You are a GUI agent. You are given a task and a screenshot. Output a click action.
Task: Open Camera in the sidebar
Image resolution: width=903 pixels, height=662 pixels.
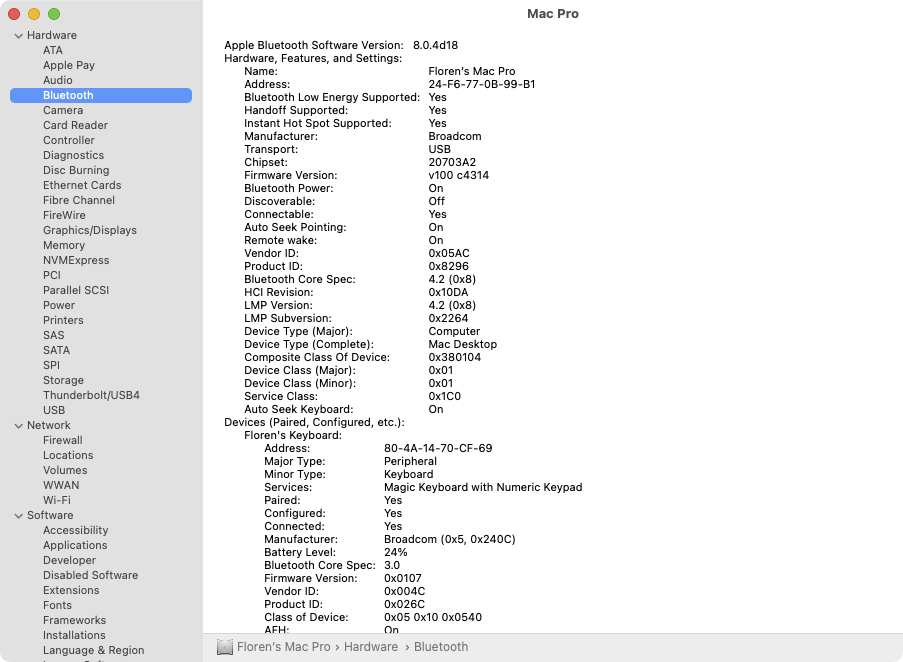pyautogui.click(x=63, y=111)
